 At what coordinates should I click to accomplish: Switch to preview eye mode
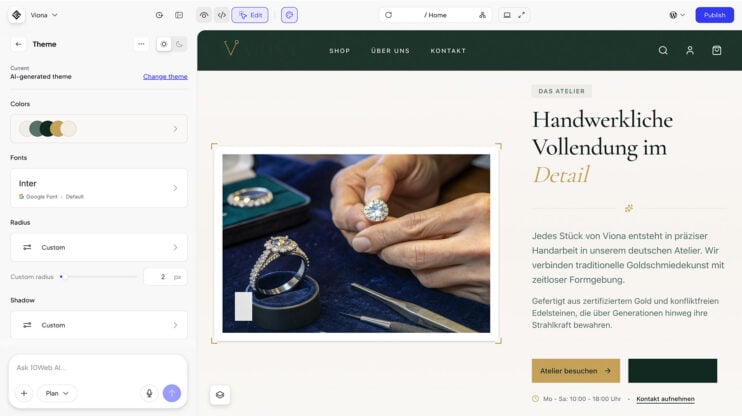[204, 15]
